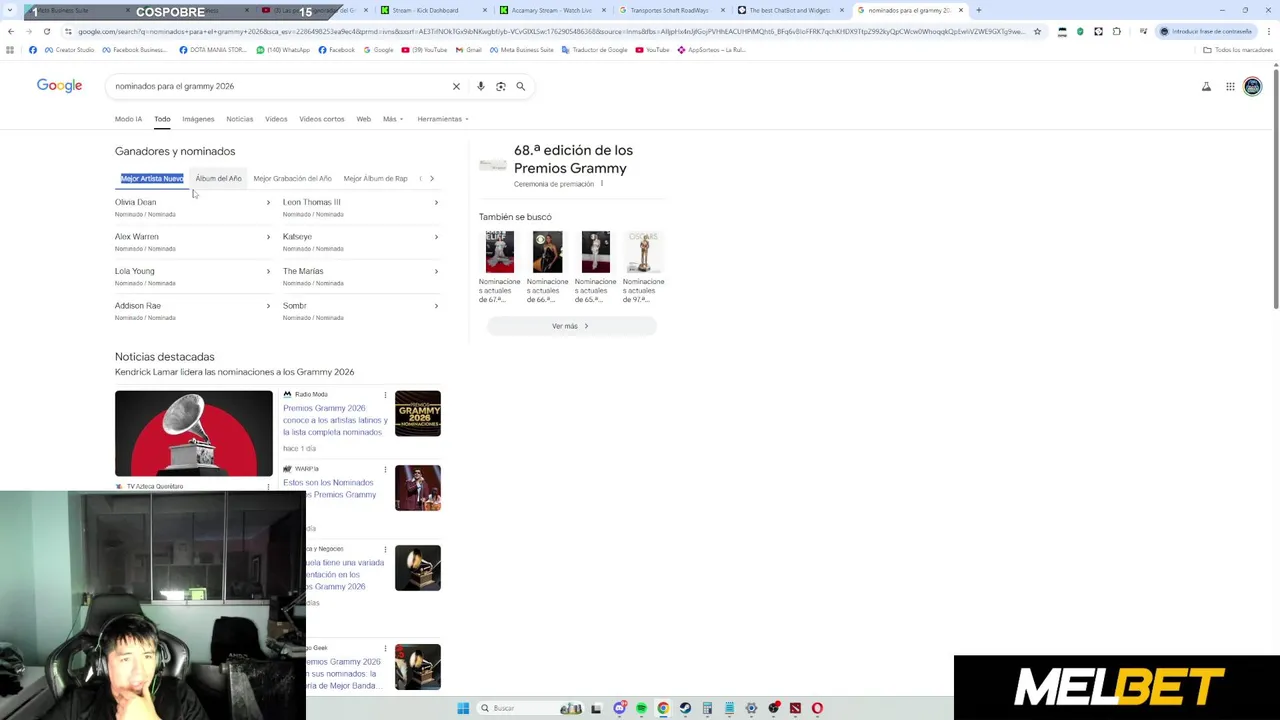
Task: Click the Google search input field
Action: coord(280,86)
